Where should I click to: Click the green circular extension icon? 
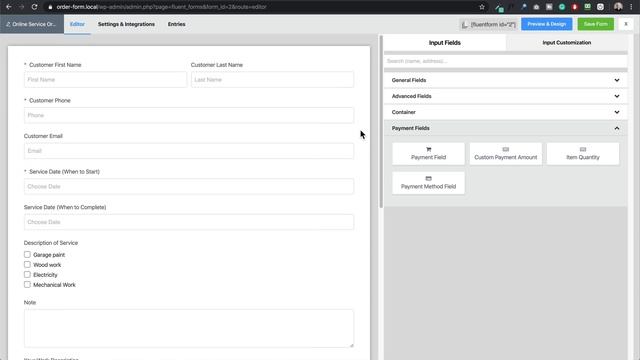tap(562, 7)
